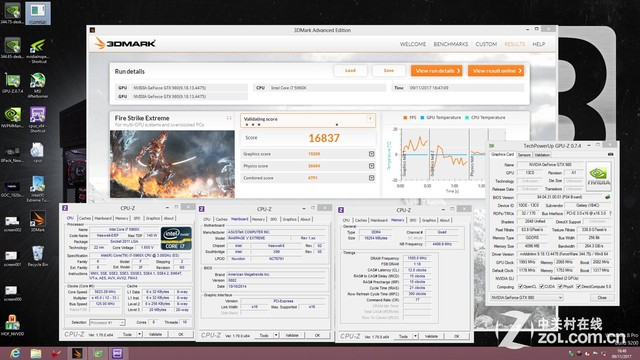Click the Validating score help icon
The width and height of the screenshot is (640, 360).
(370, 119)
